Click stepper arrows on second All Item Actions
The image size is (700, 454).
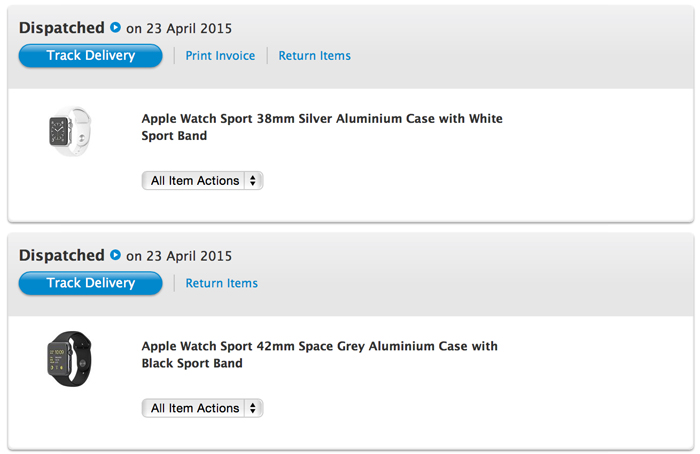pyautogui.click(x=253, y=408)
